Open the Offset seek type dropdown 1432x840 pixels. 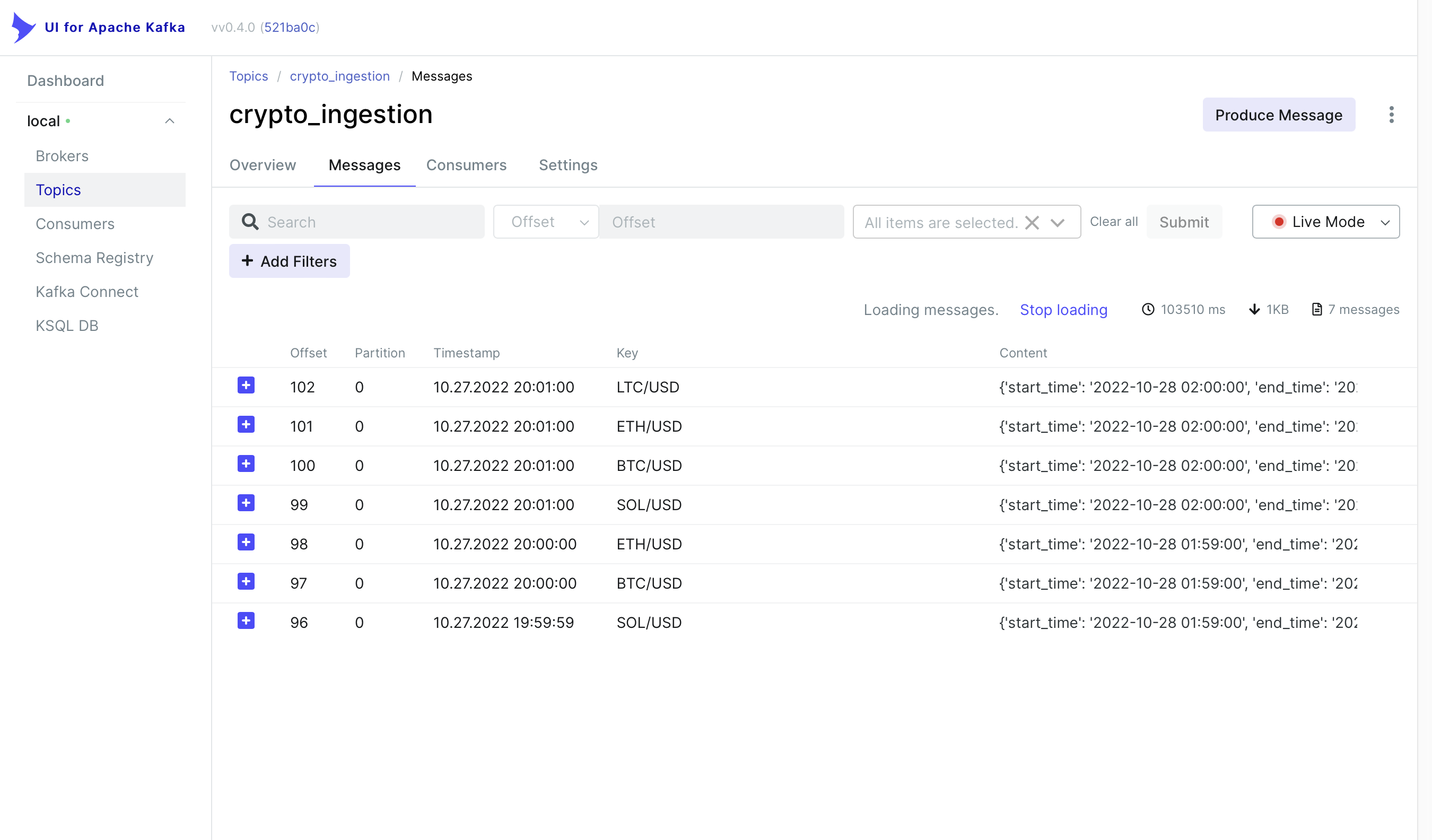pyautogui.click(x=546, y=222)
